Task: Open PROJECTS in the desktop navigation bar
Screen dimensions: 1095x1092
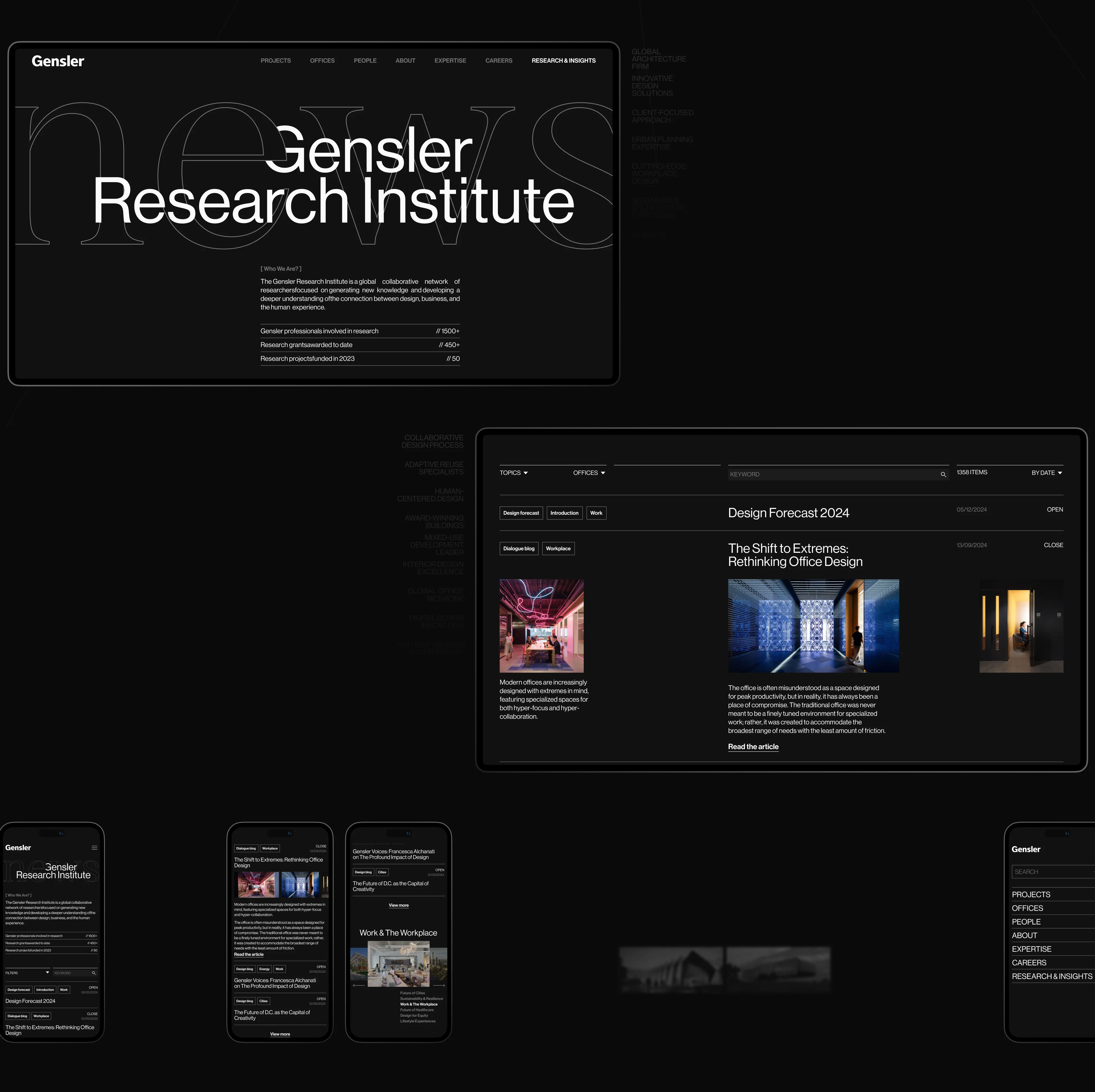Action: 275,61
